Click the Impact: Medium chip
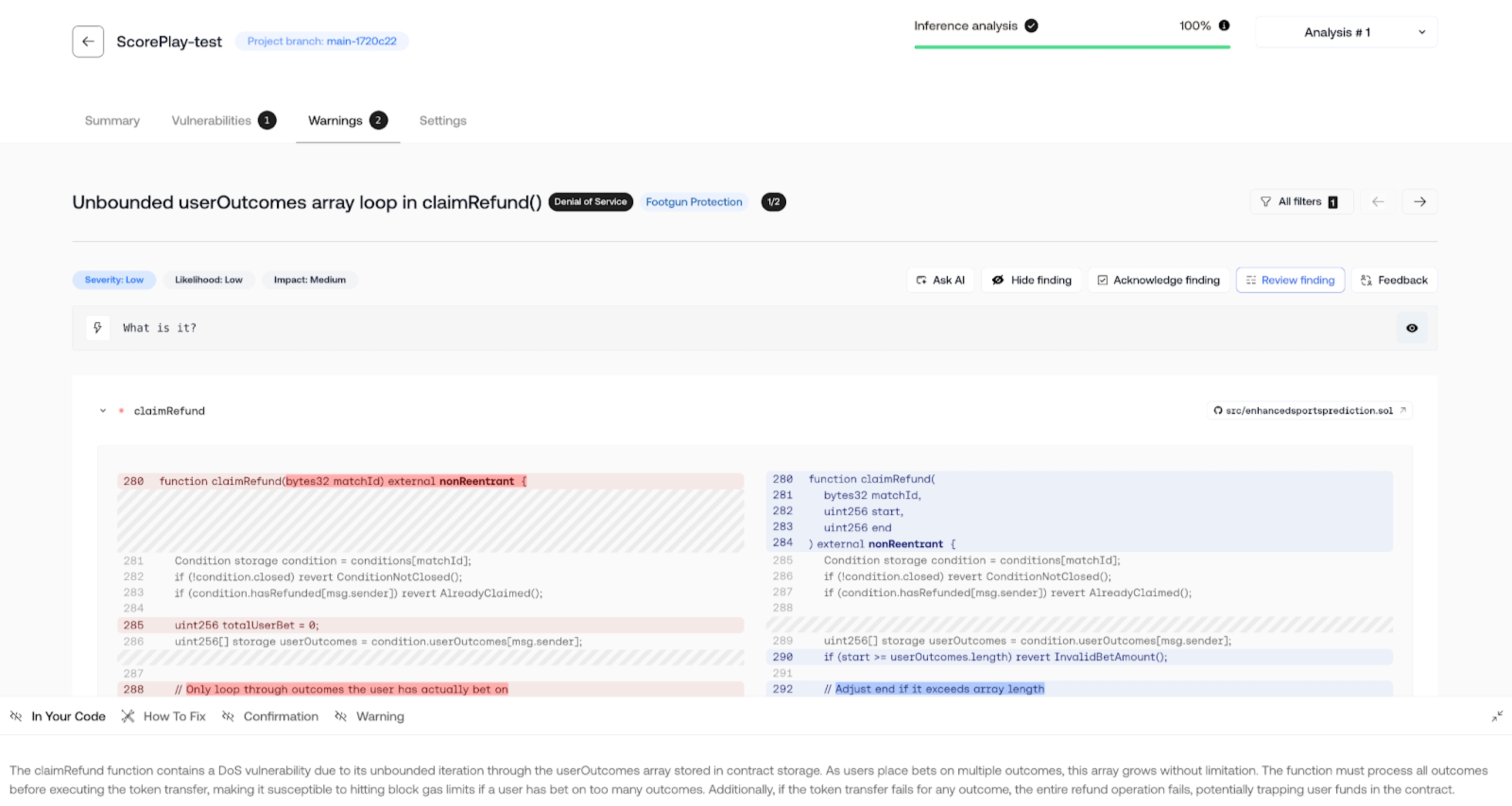This screenshot has height=806, width=1512. (309, 279)
